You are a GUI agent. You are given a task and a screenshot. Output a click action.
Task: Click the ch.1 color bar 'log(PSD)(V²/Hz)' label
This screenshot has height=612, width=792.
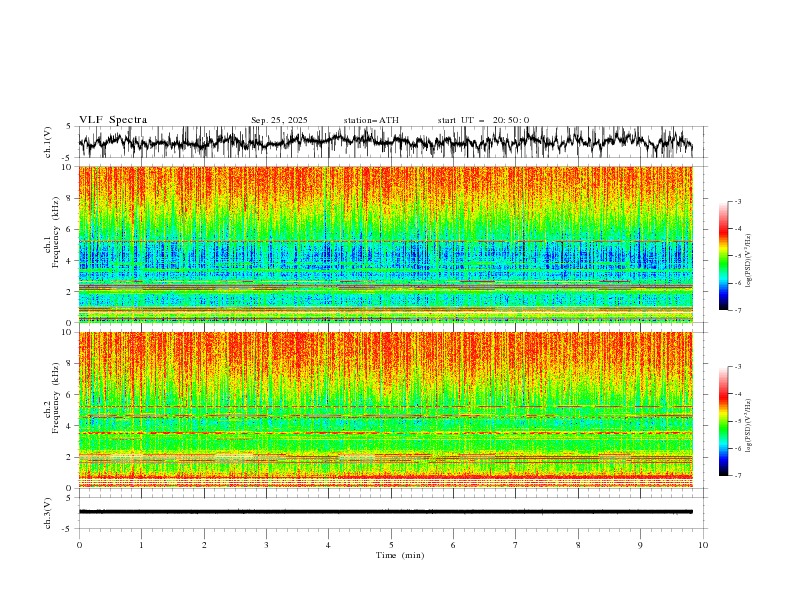click(749, 261)
